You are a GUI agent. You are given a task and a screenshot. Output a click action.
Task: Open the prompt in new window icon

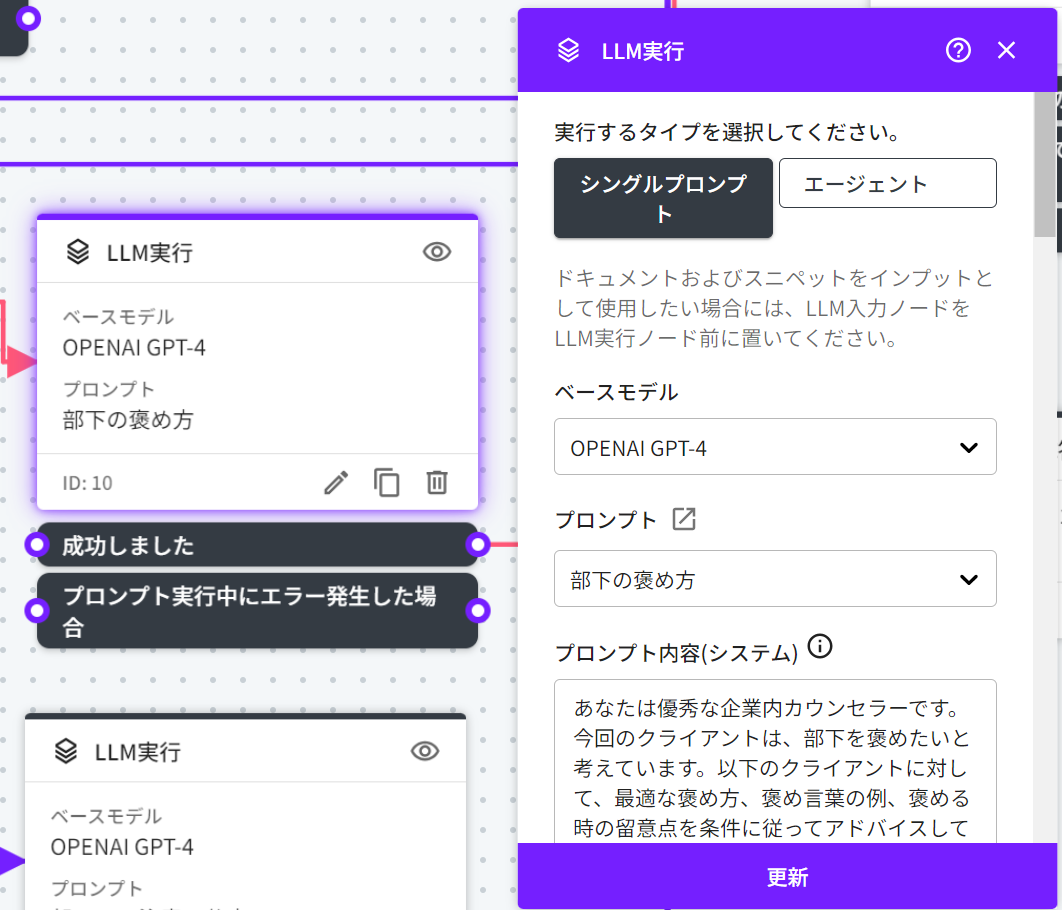684,519
